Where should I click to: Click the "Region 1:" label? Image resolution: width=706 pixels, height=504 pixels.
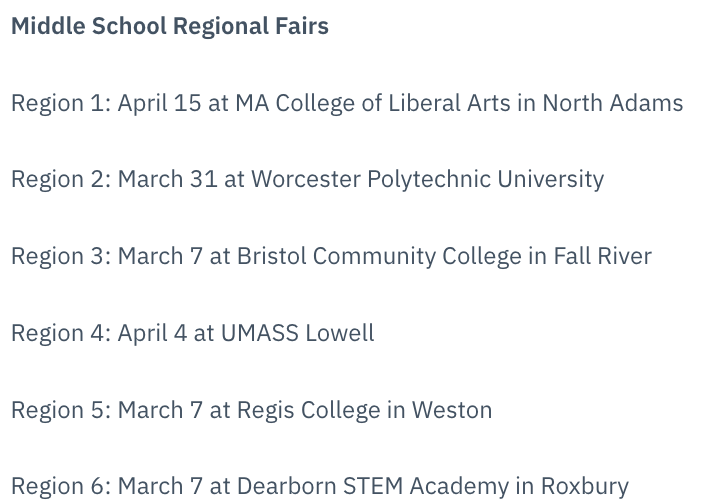pyautogui.click(x=60, y=103)
